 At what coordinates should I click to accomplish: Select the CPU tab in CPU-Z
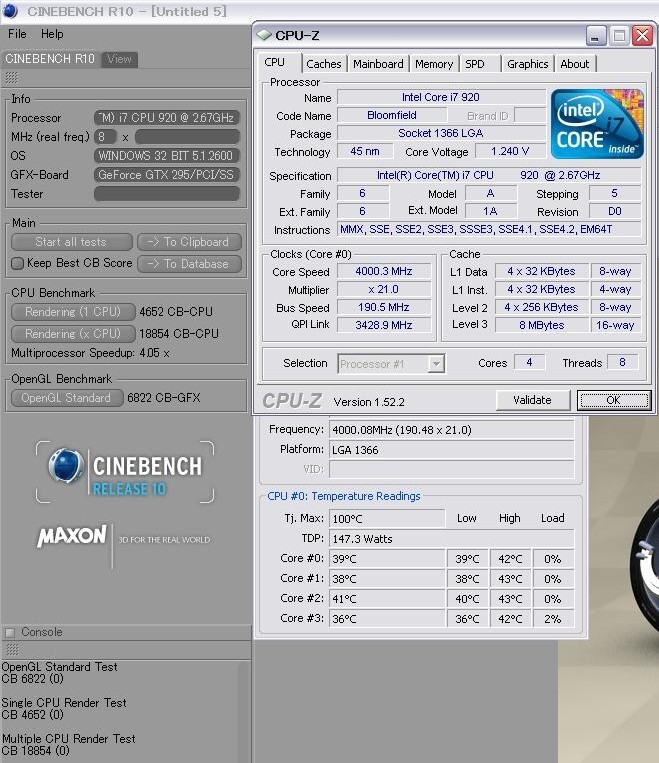coord(275,62)
